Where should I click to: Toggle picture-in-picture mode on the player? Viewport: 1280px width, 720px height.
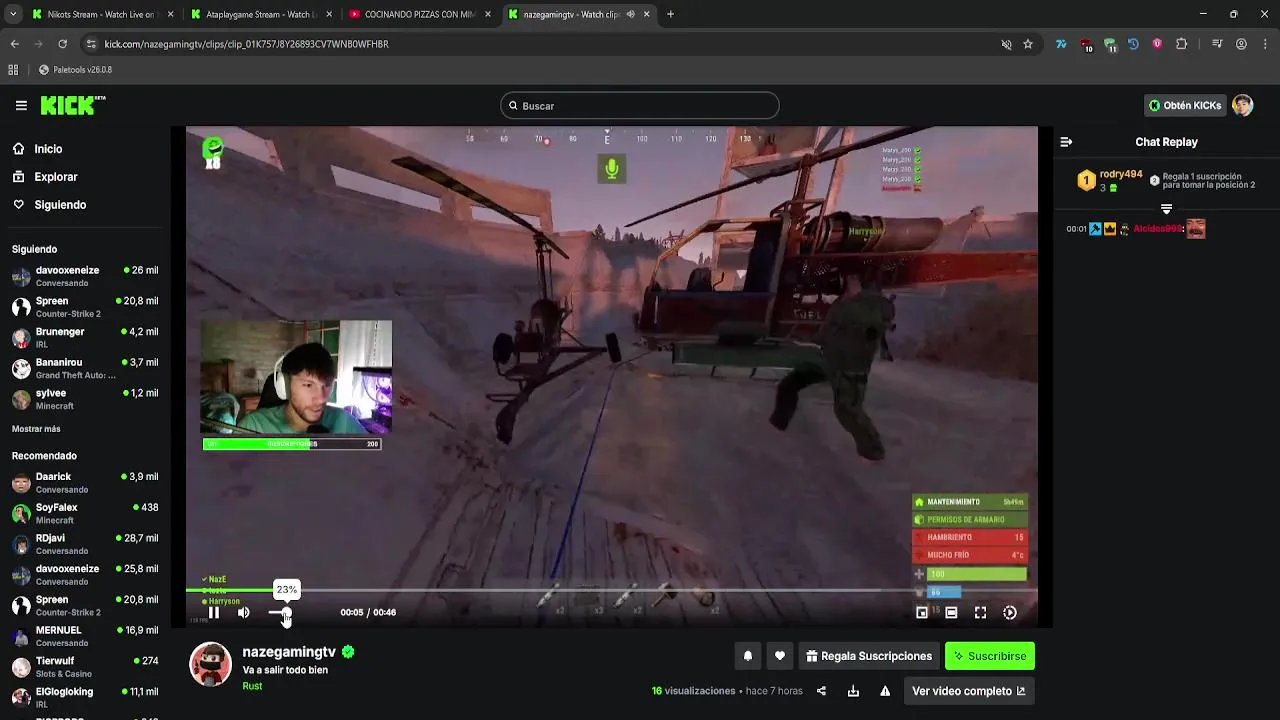click(922, 613)
